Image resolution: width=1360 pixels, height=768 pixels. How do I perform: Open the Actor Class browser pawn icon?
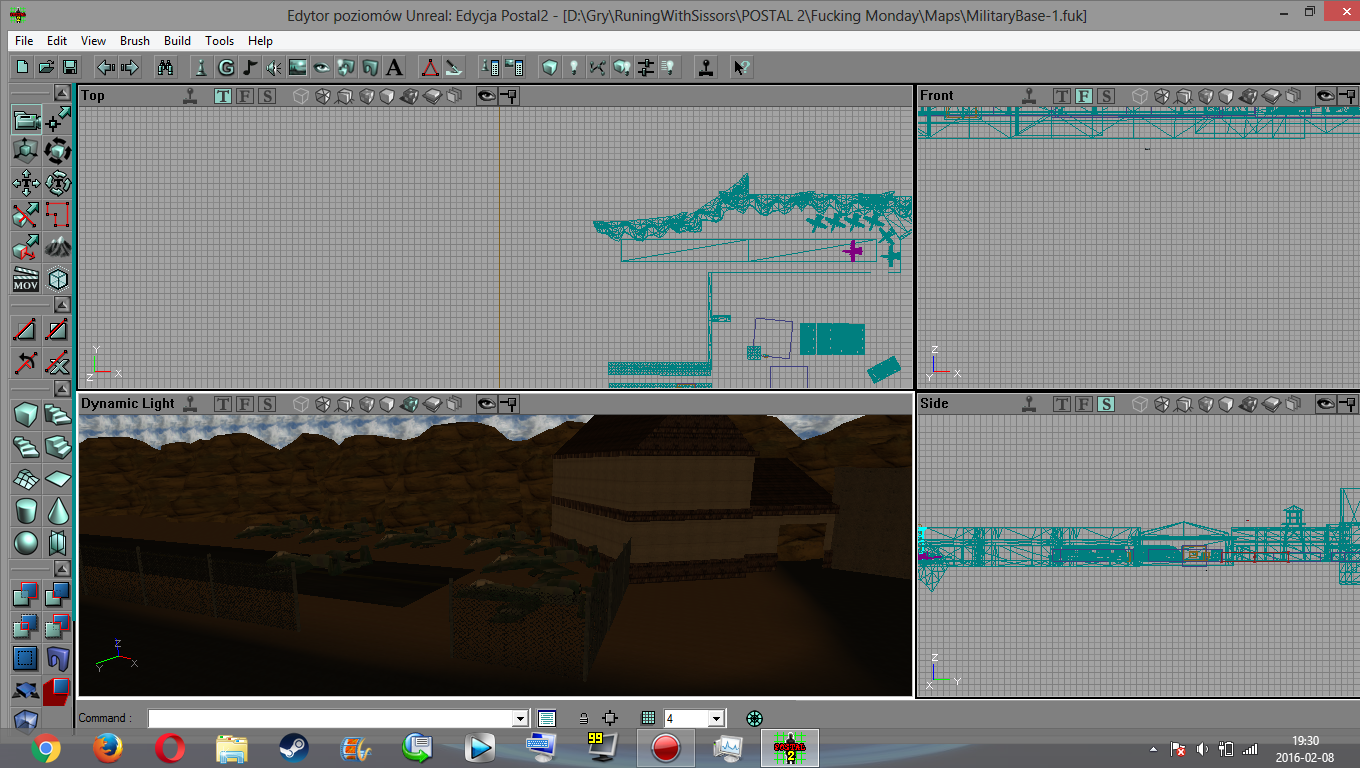(202, 67)
